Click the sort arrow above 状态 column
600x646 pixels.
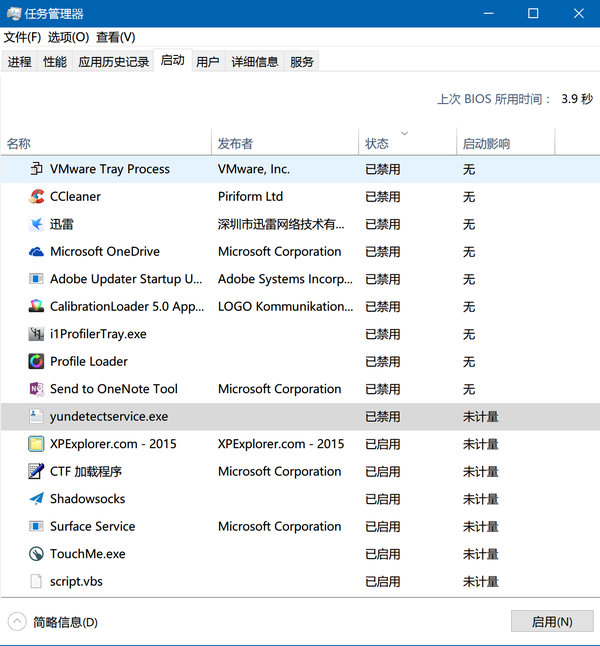coord(405,133)
